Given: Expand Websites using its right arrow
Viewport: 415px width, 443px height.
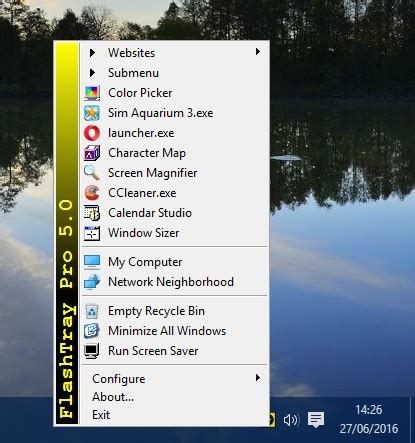Looking at the screenshot, I should [258, 52].
